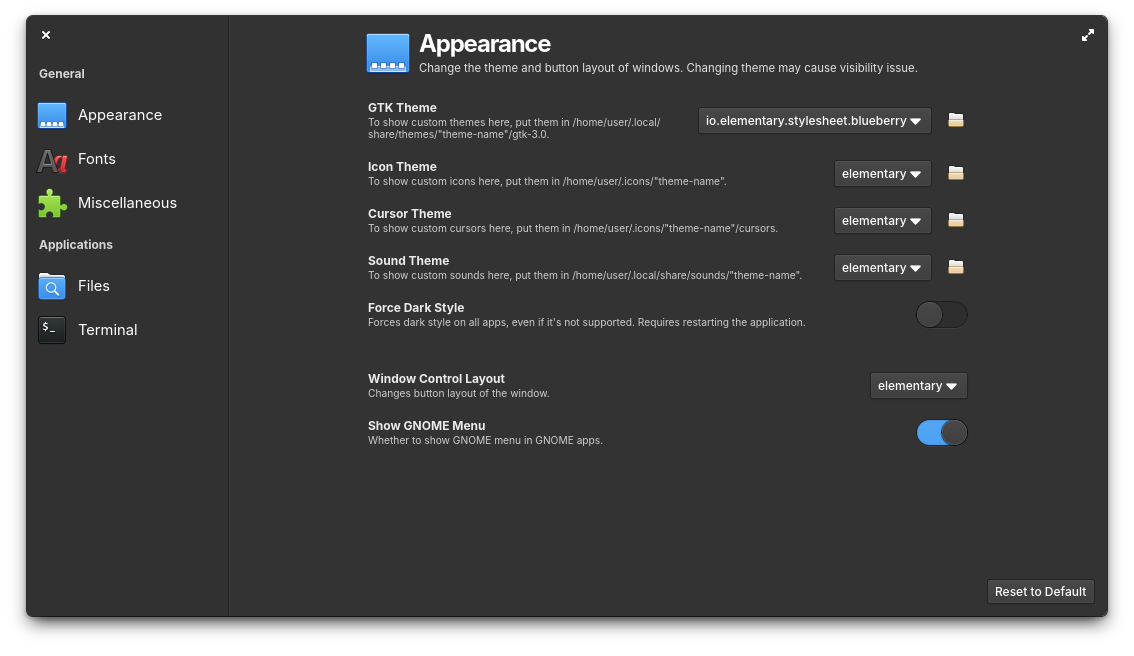
Task: Click the Icon Theme label
Action: tap(402, 166)
